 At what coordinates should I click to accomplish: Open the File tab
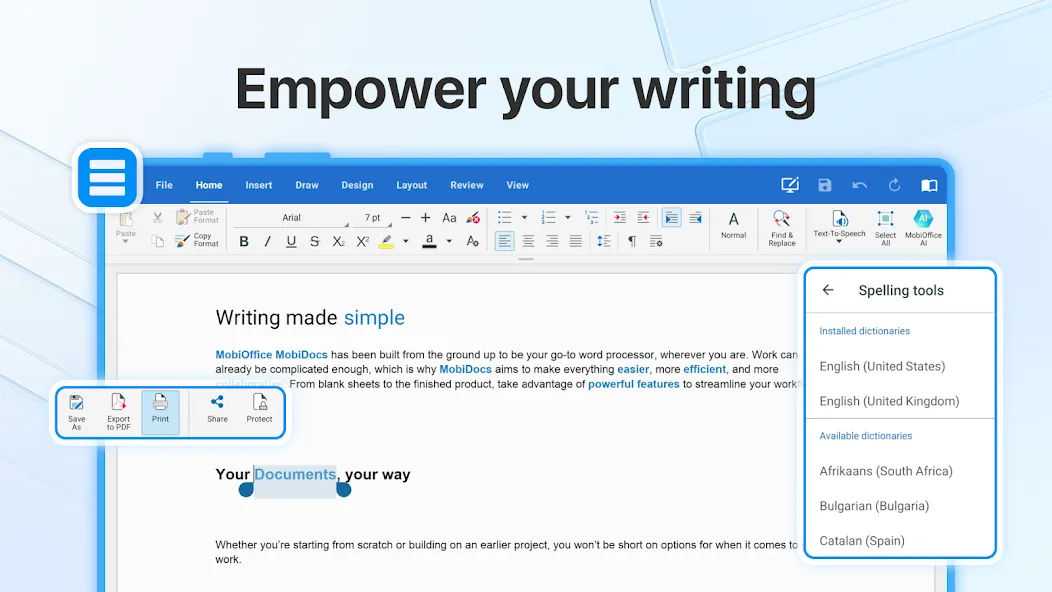pos(164,185)
